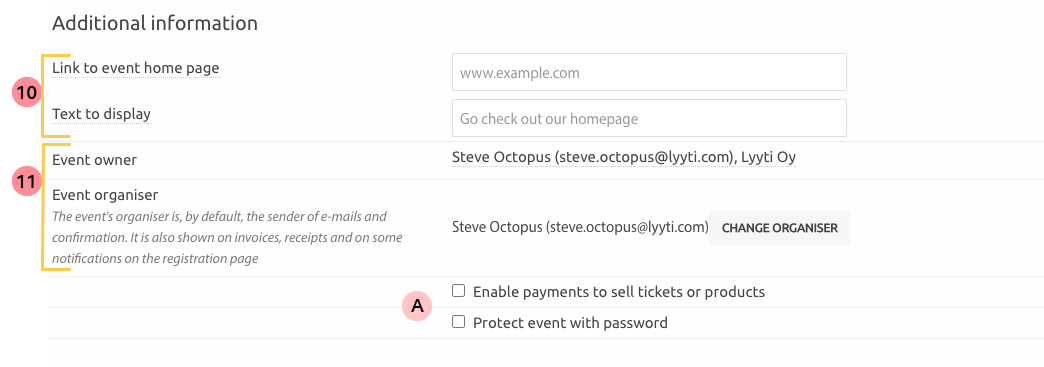Focus the www.example.com link input field
Image resolution: width=1044 pixels, height=367 pixels.
tap(649, 72)
